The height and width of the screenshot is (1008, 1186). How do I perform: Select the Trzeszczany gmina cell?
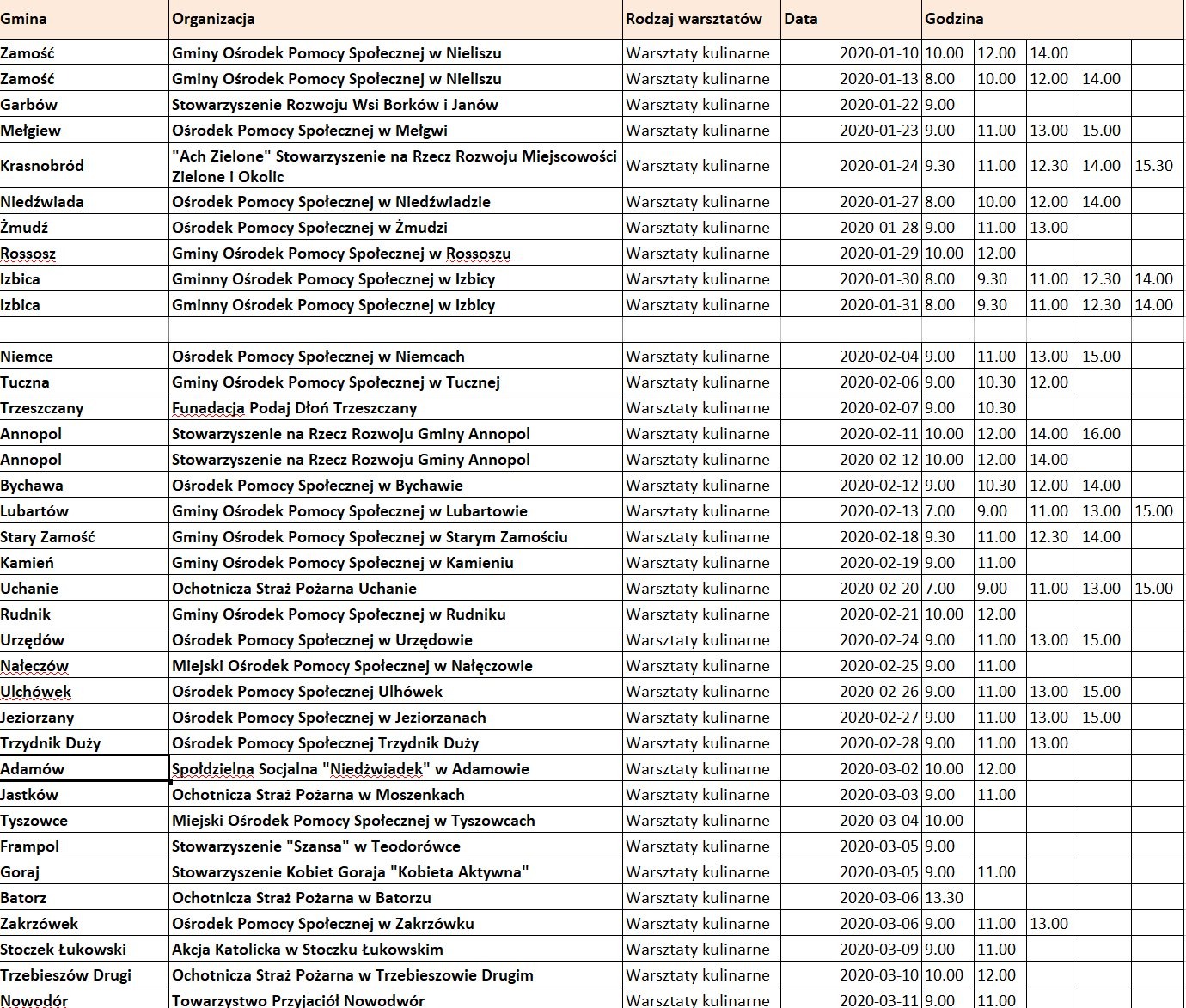[x=84, y=408]
